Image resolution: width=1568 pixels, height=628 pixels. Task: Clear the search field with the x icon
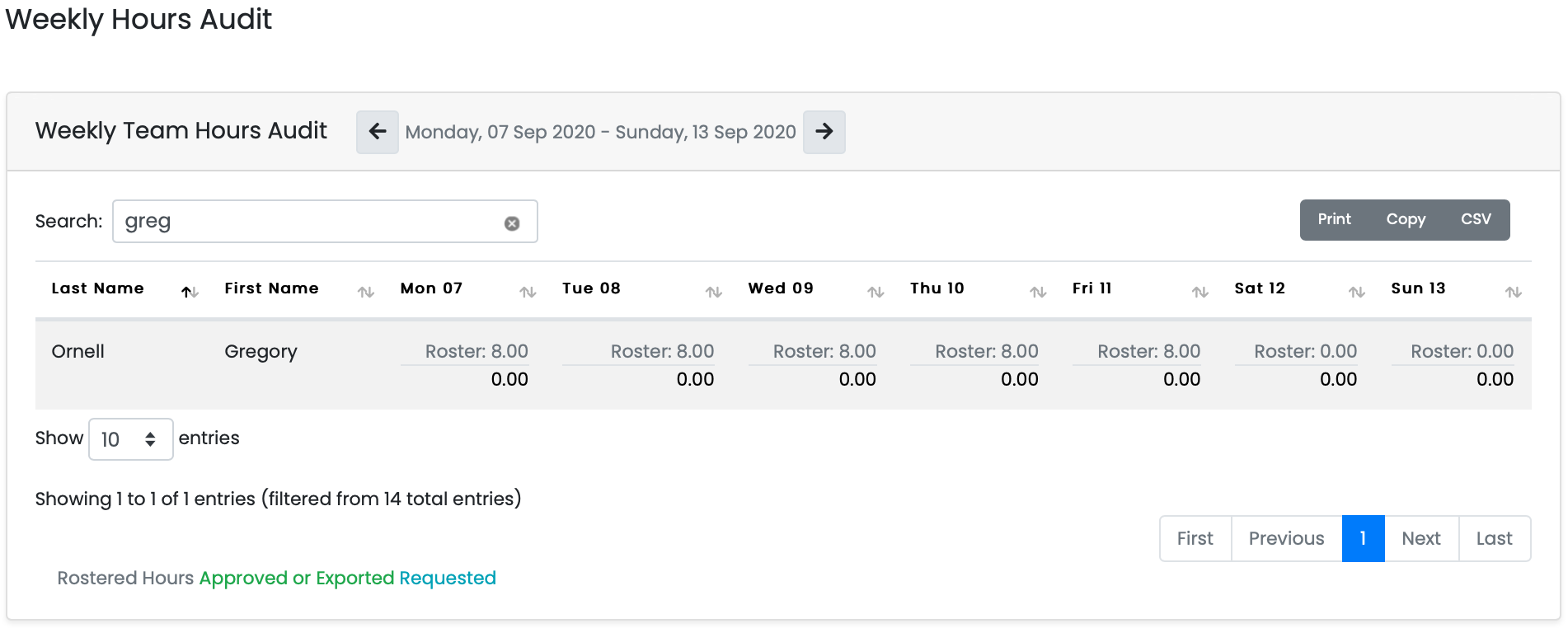pos(512,223)
